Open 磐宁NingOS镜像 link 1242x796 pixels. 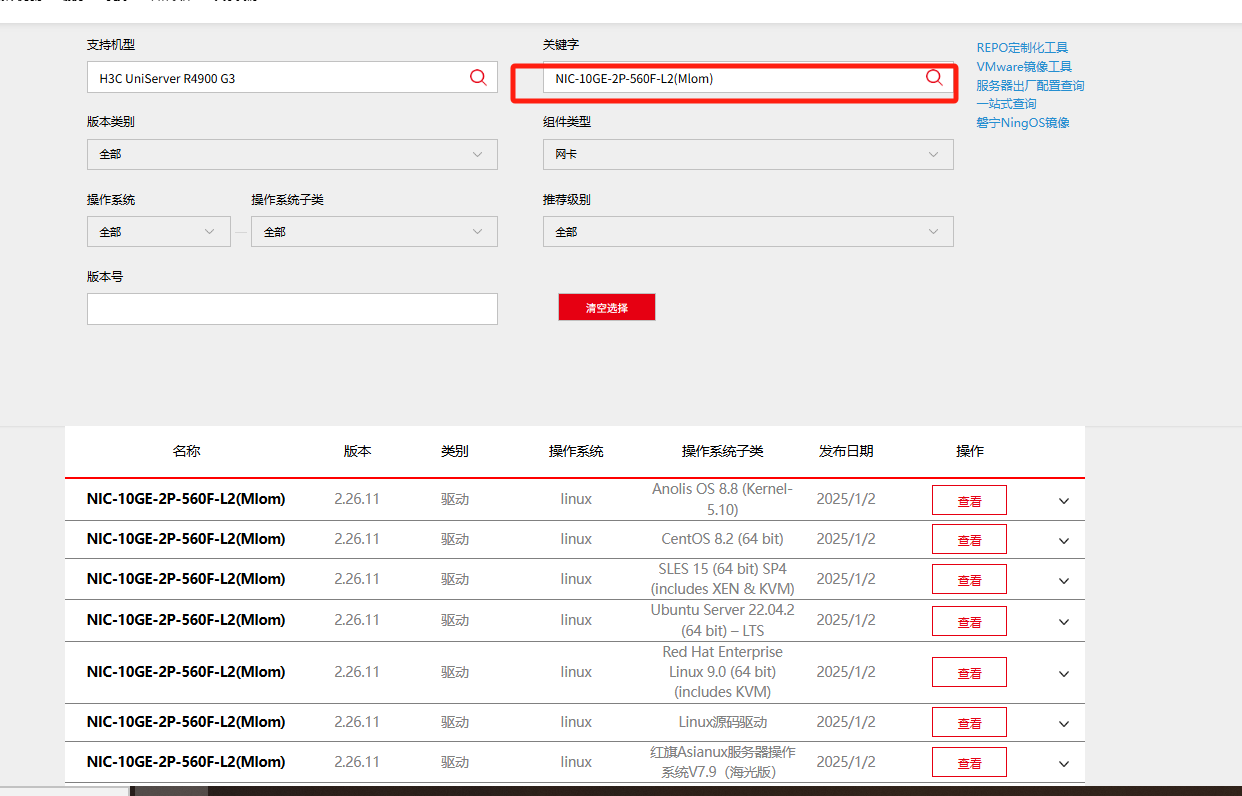point(1023,122)
